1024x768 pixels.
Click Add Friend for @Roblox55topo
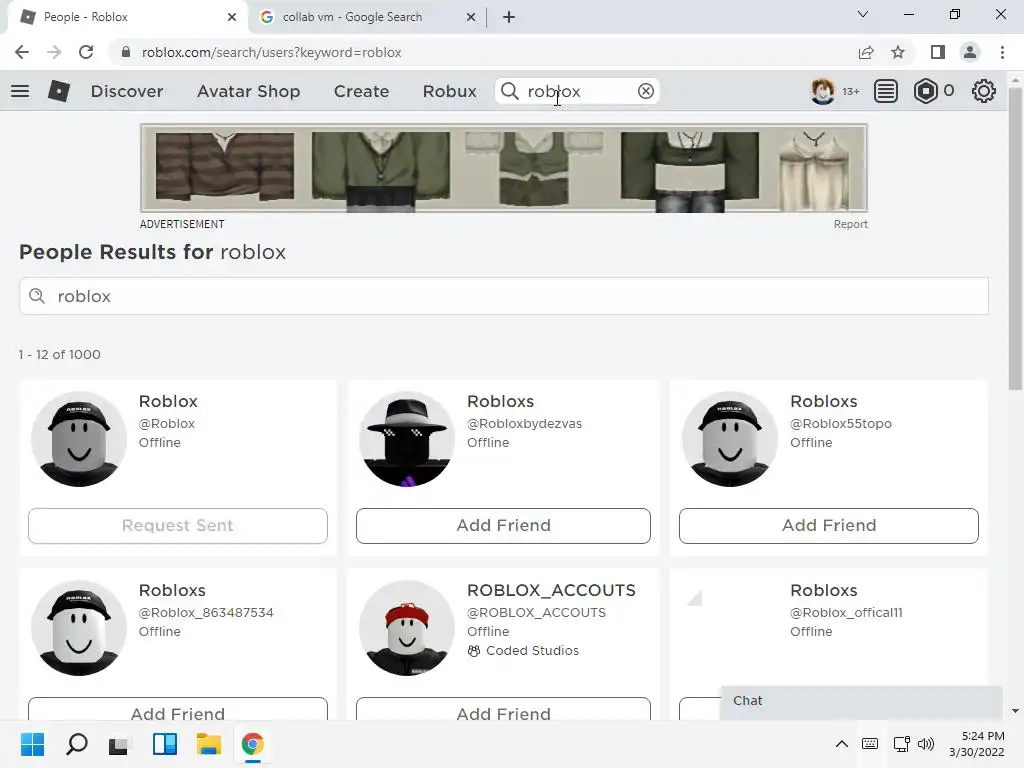(829, 526)
